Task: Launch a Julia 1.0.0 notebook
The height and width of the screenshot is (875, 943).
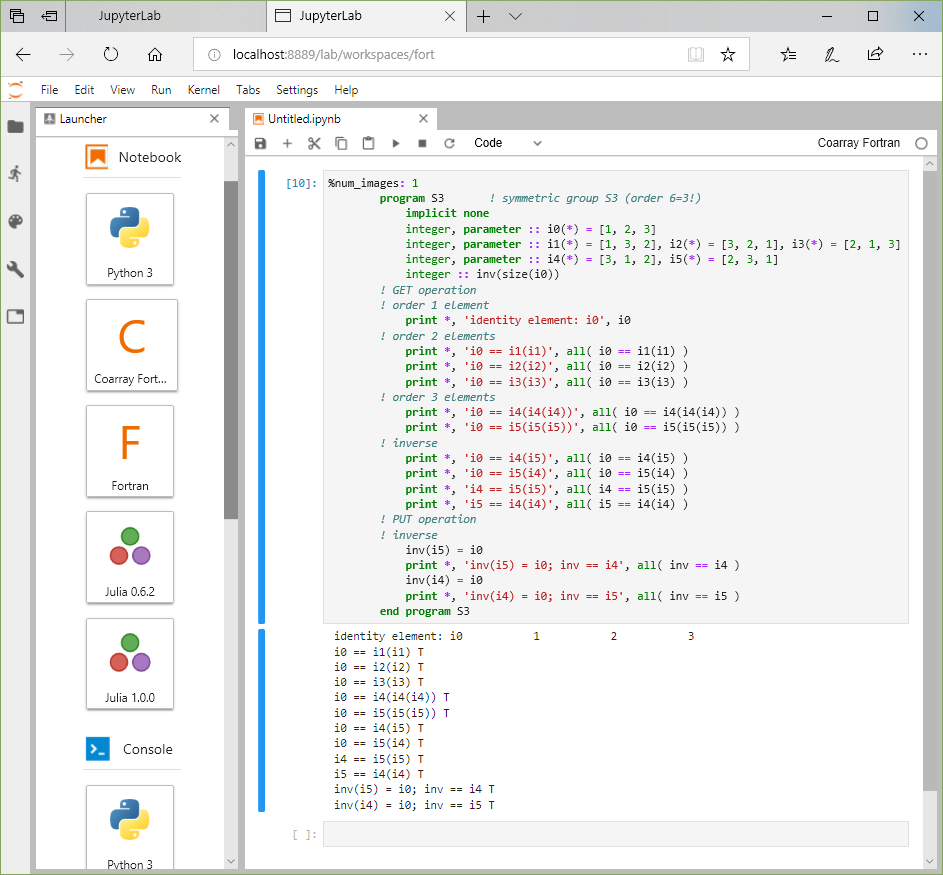Action: (x=130, y=664)
